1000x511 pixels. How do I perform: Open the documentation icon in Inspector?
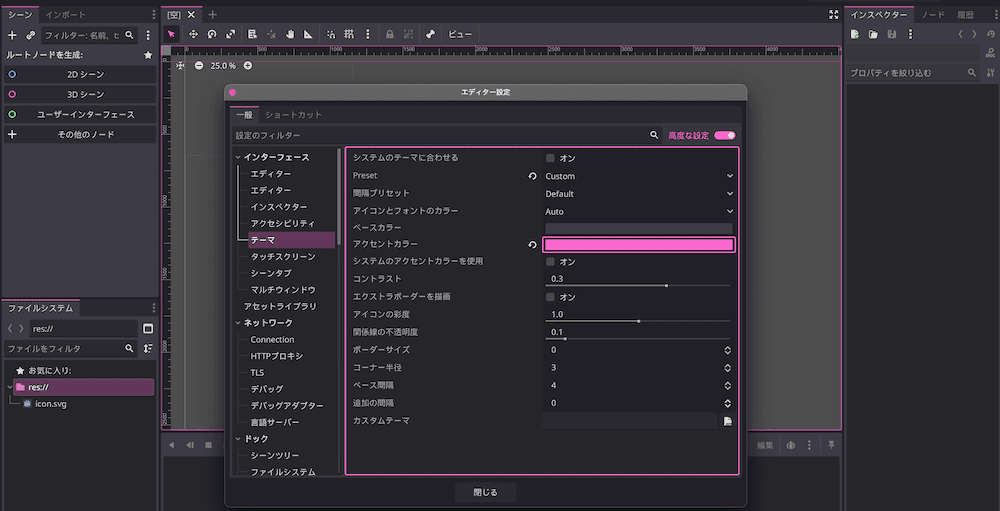coord(990,53)
